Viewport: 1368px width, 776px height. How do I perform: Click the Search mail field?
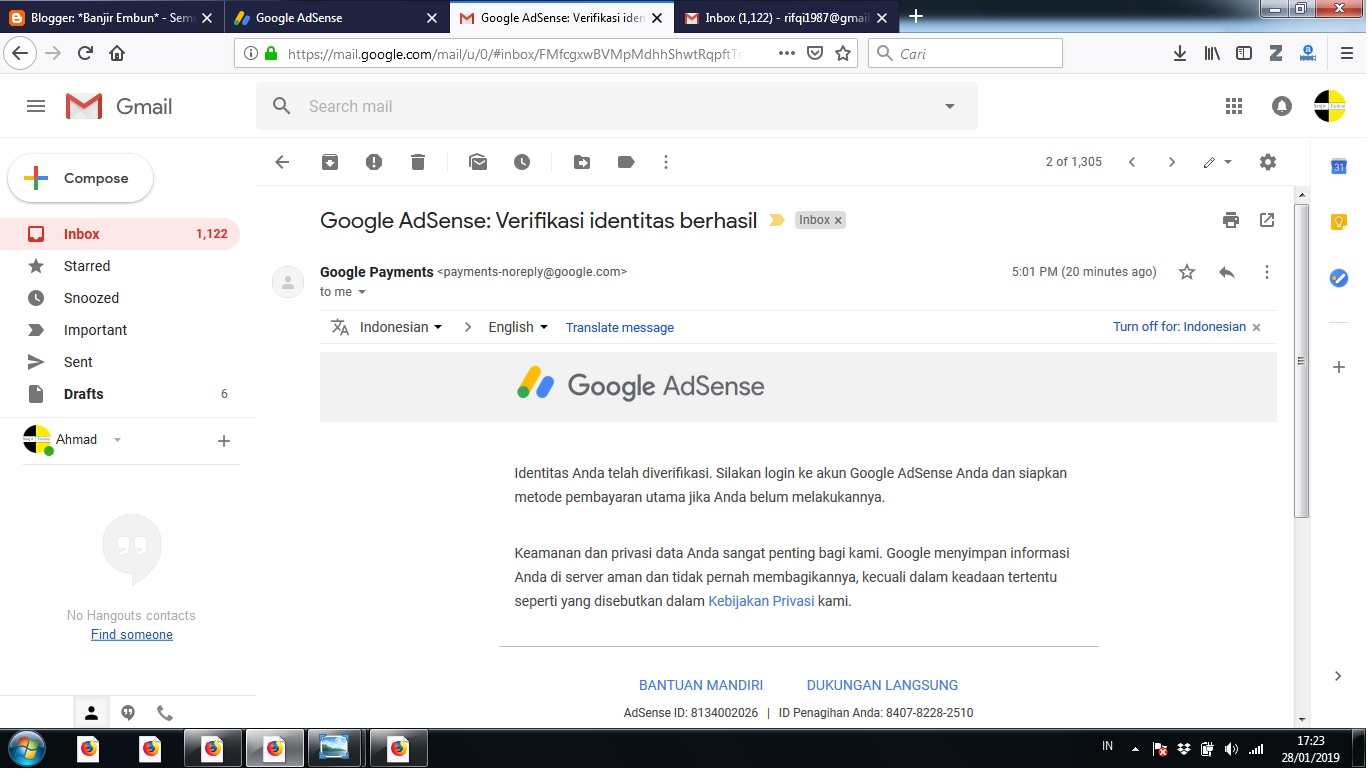pos(617,106)
